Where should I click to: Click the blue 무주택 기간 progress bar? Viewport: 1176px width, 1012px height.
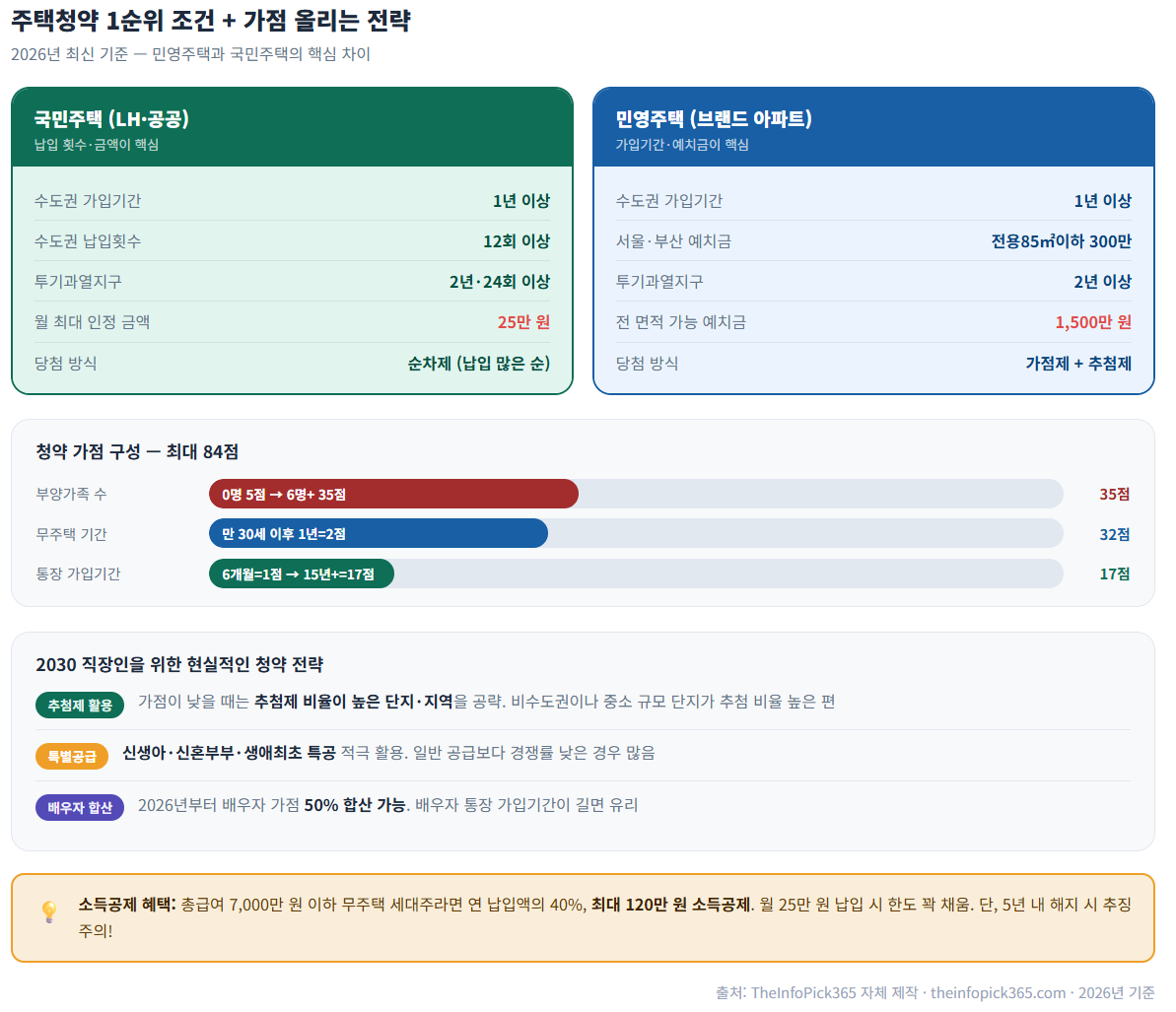tap(379, 534)
